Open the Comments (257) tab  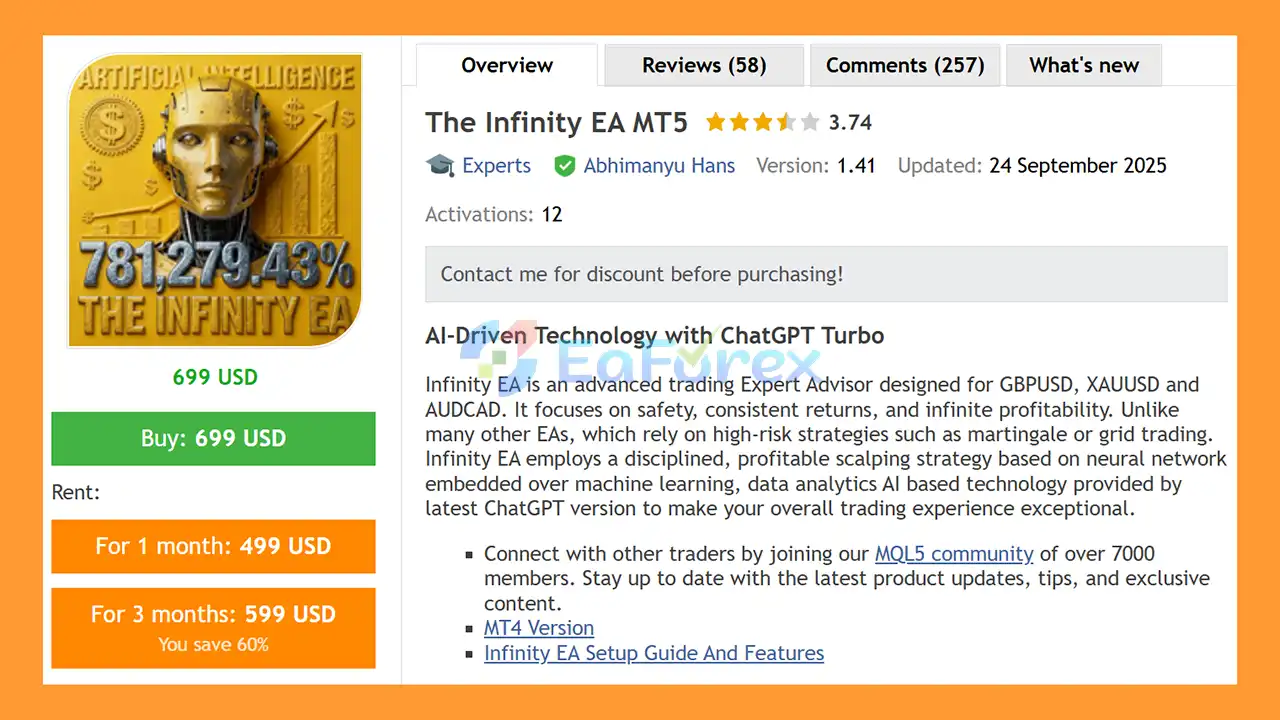905,66
